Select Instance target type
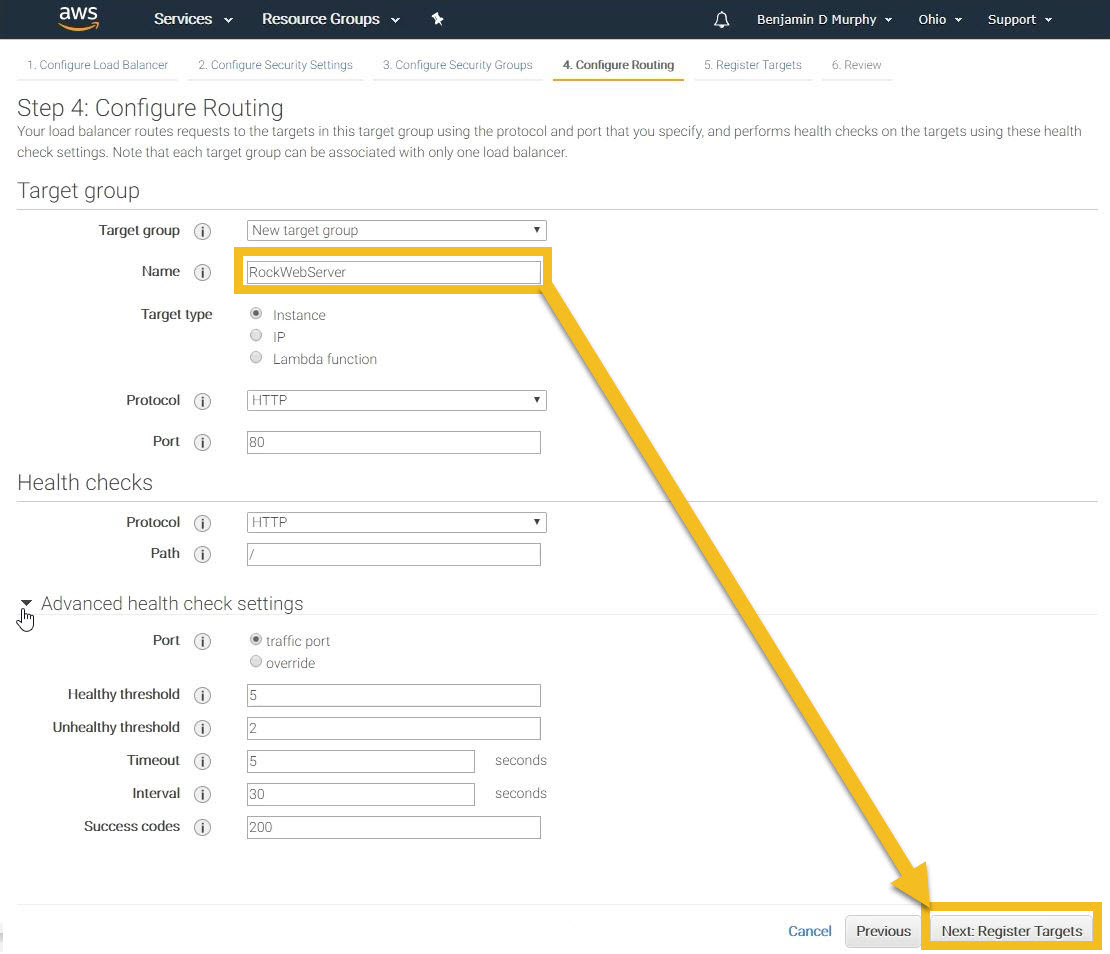This screenshot has width=1110, height=954. click(256, 314)
